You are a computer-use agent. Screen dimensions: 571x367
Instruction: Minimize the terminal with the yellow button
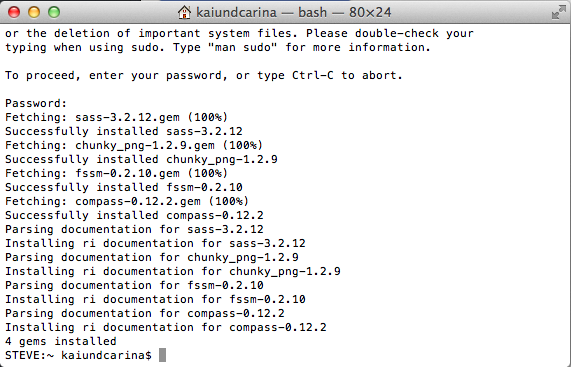34,12
